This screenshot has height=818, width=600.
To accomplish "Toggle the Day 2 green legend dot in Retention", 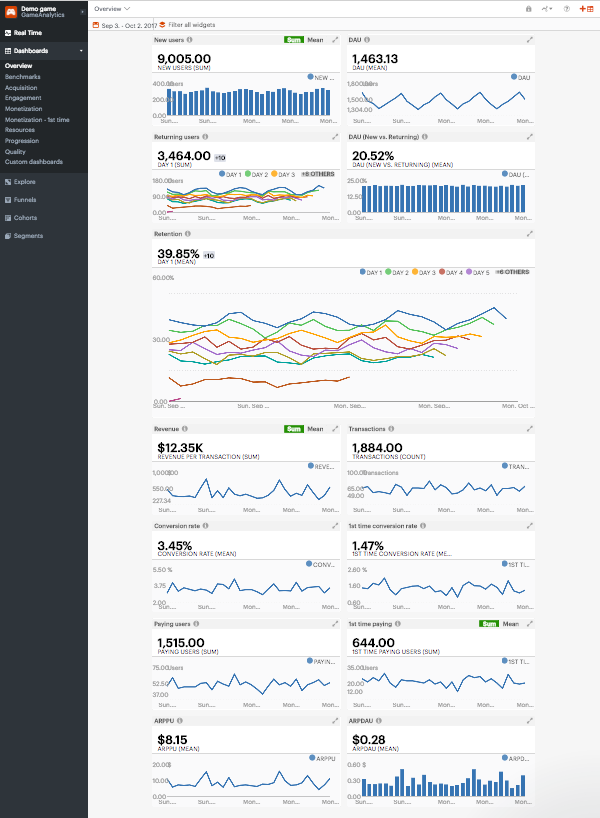I will click(x=389, y=272).
